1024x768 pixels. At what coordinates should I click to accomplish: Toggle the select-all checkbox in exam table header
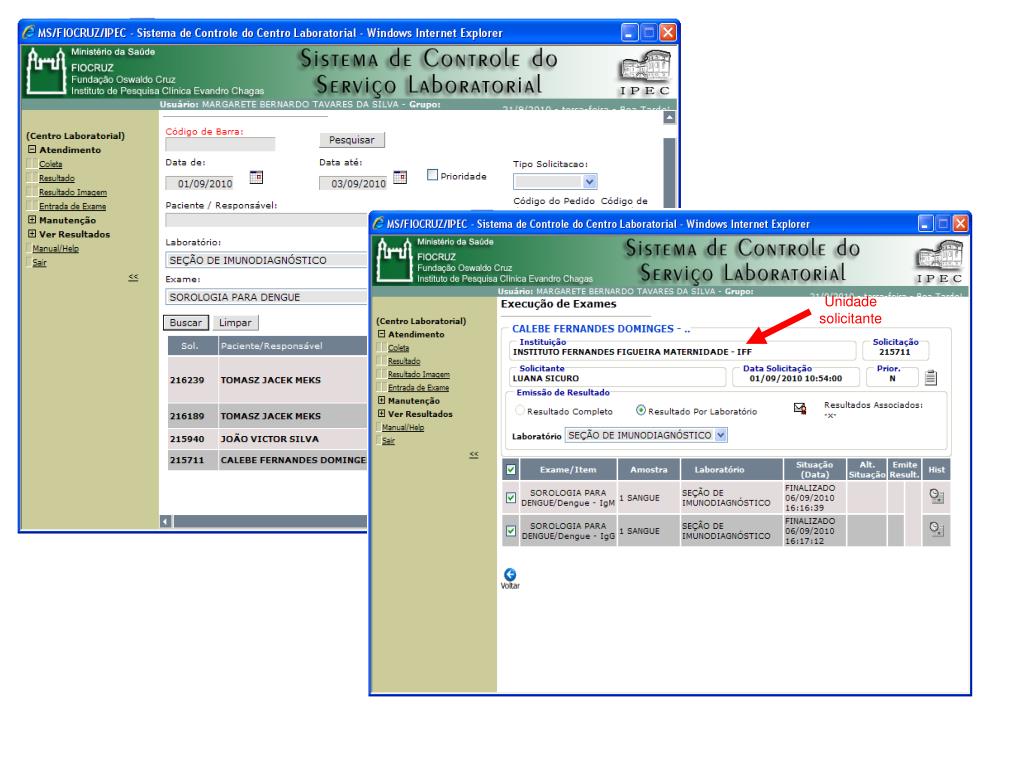click(512, 467)
